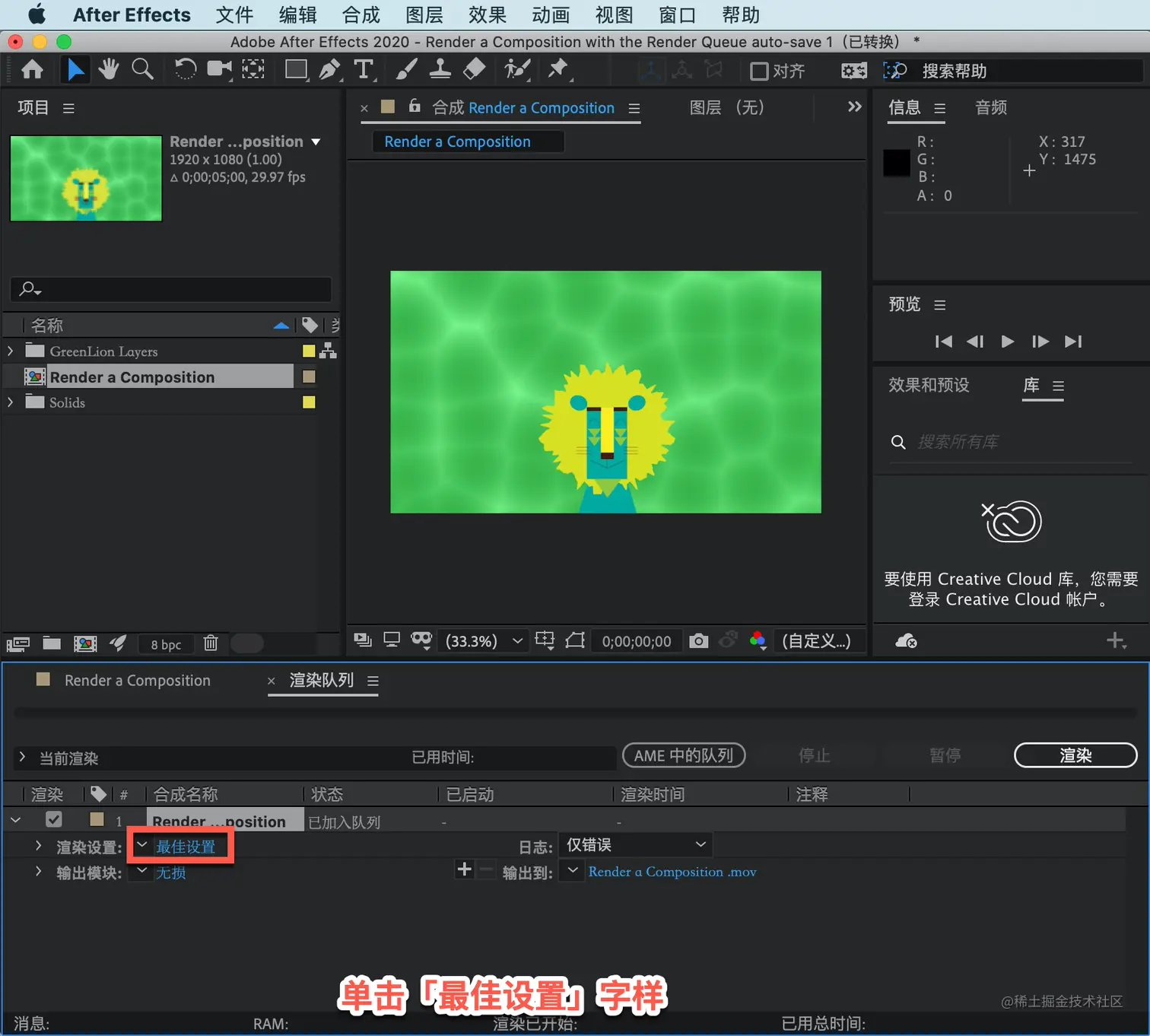Expand the Solids folder
This screenshot has height=1036, width=1150.
point(10,402)
